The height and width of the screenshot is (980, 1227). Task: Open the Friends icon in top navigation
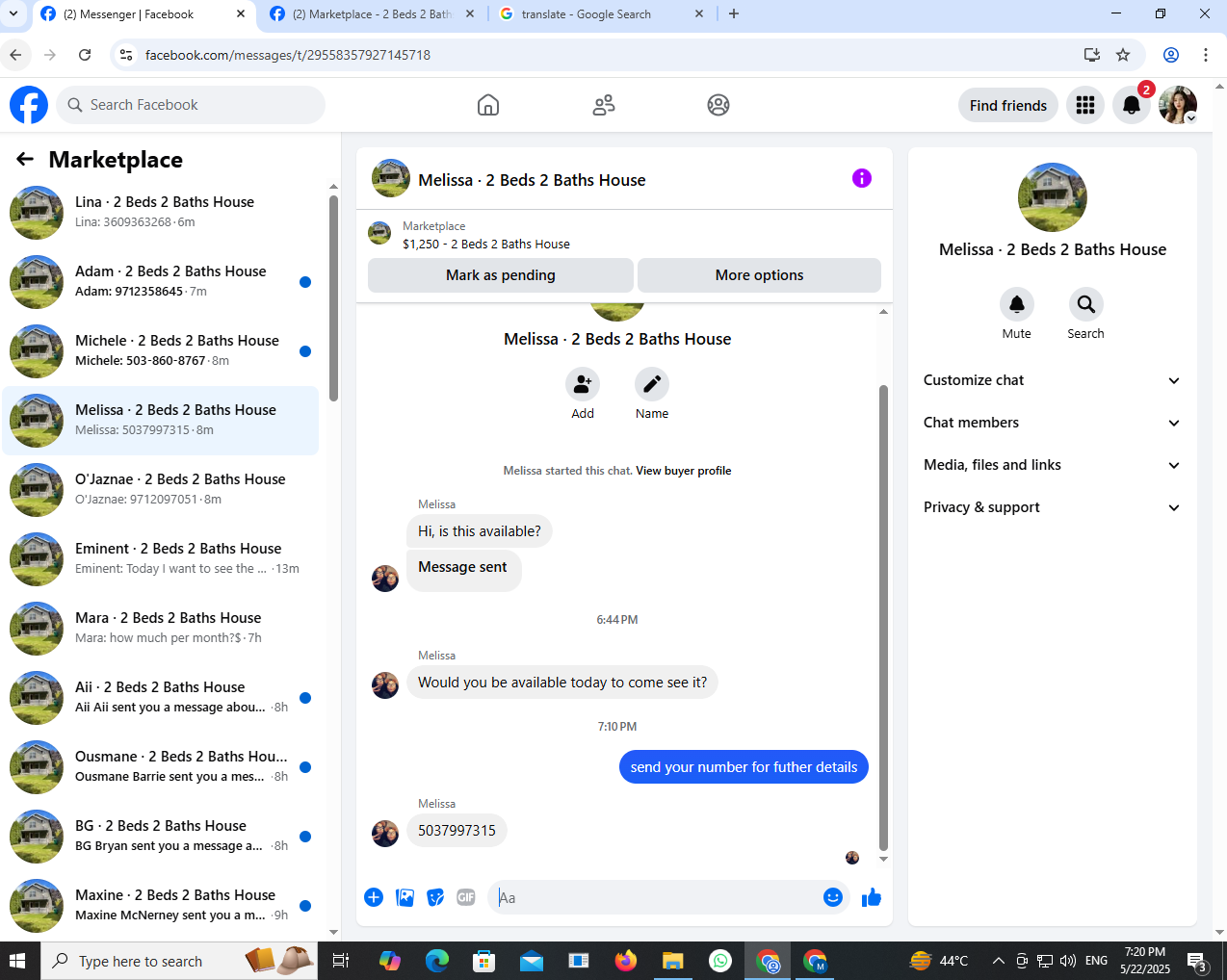(x=604, y=105)
